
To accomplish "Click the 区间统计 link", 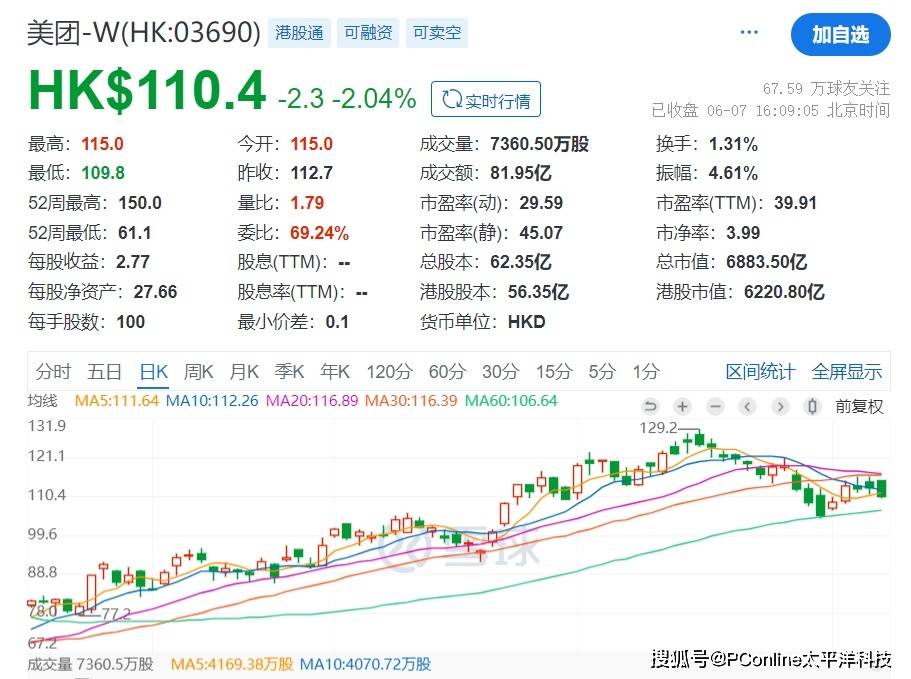I will pos(760,372).
